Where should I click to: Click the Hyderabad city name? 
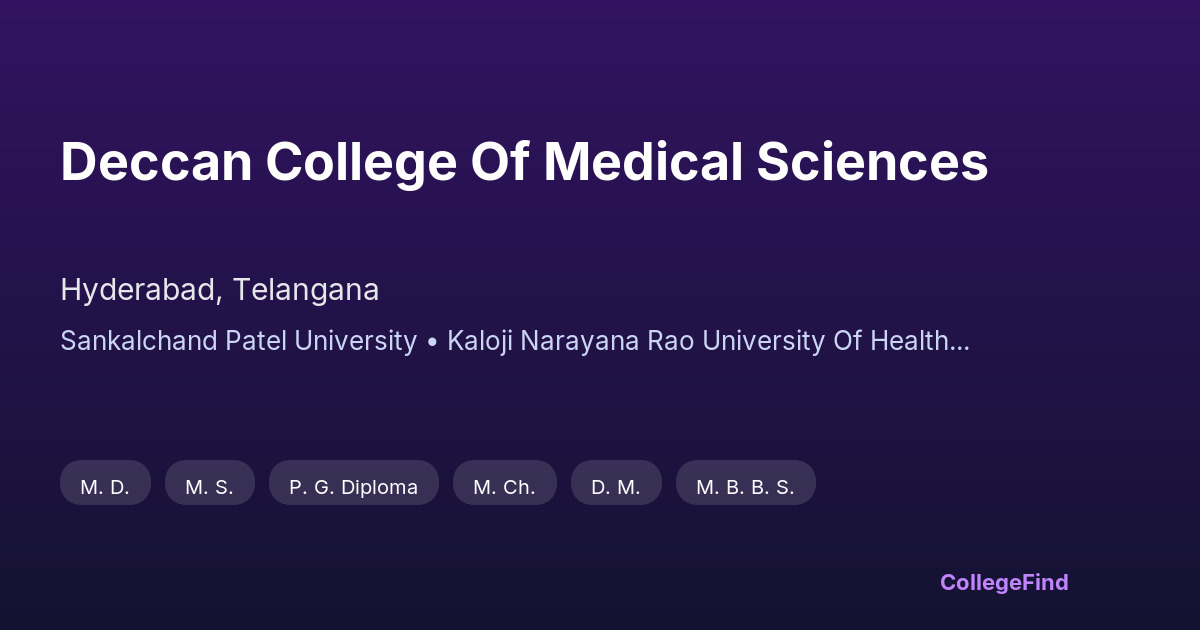[x=139, y=290]
